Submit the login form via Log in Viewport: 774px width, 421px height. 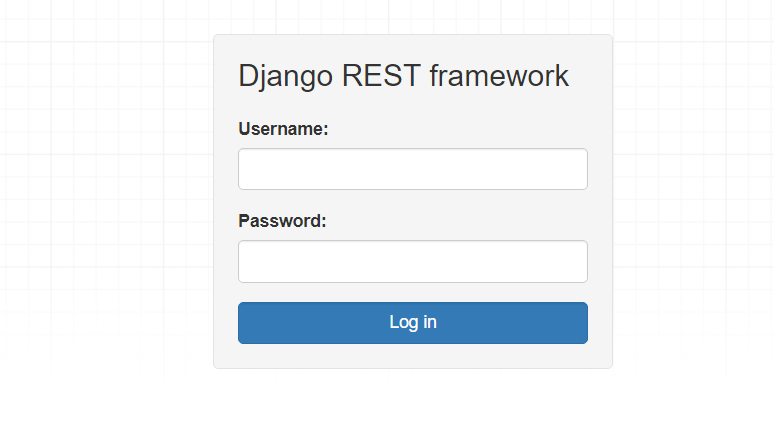pos(413,323)
